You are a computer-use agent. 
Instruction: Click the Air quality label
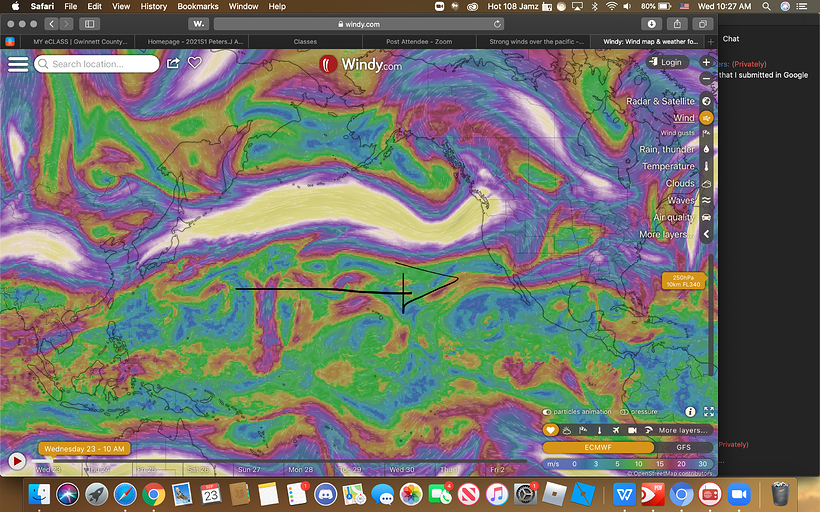[x=674, y=217]
